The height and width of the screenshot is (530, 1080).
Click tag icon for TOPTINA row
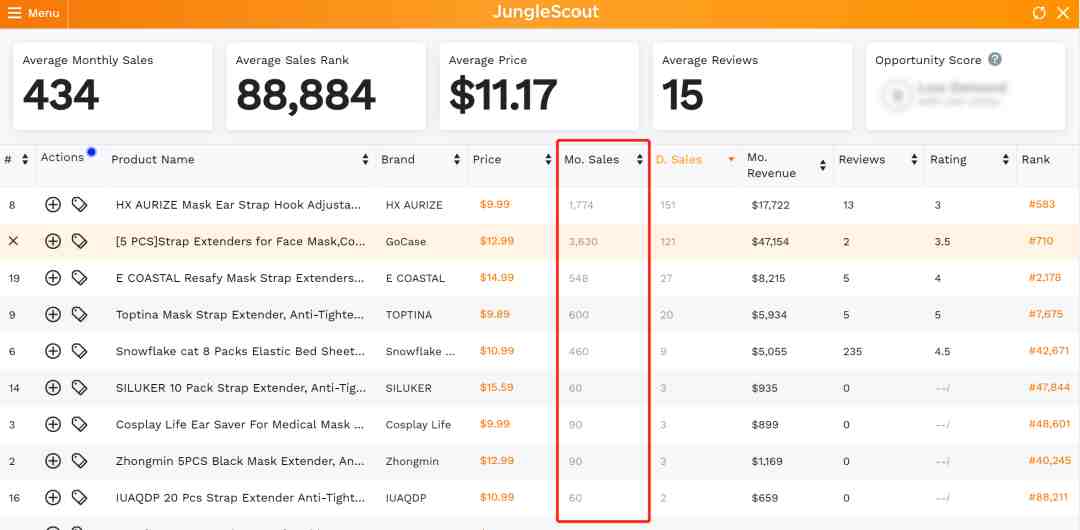click(80, 314)
